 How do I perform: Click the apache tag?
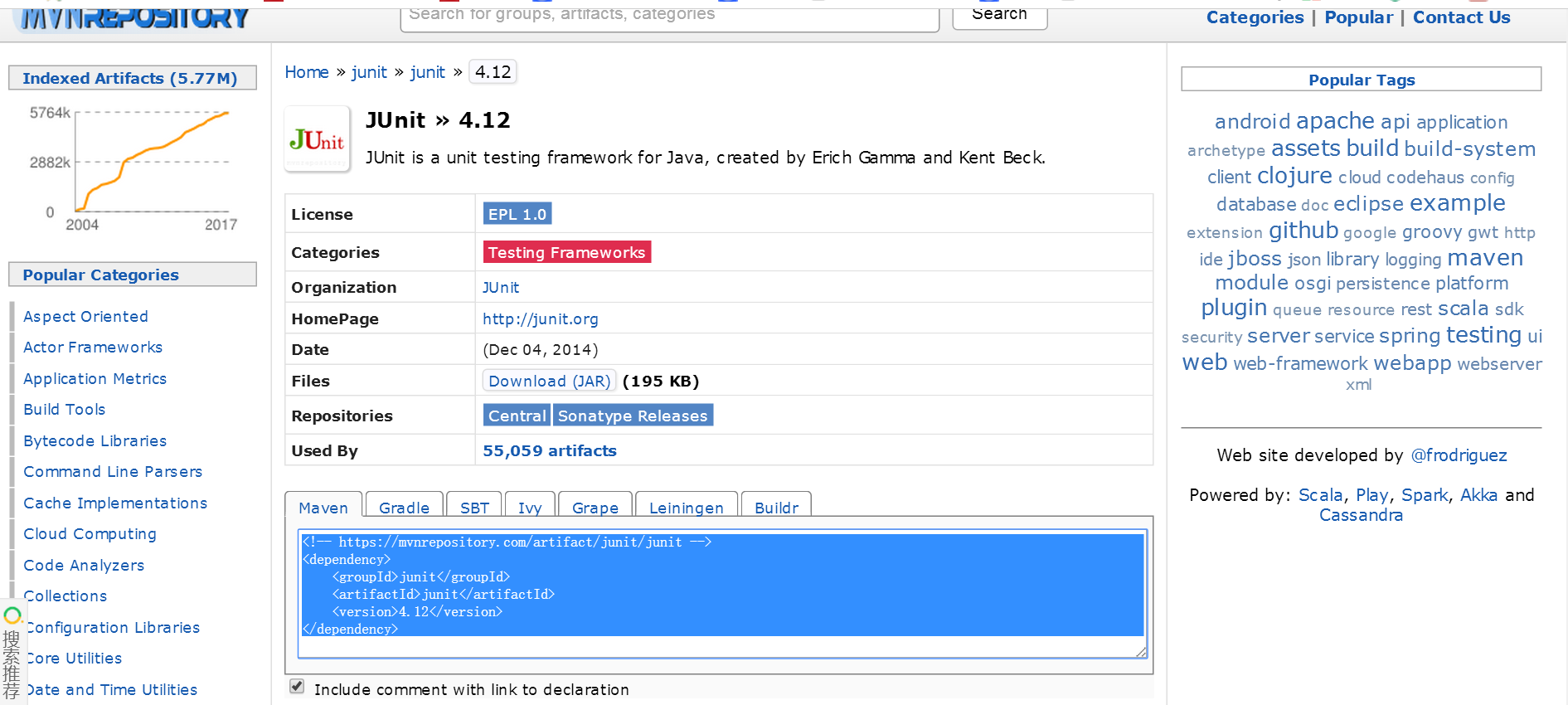click(x=1335, y=121)
